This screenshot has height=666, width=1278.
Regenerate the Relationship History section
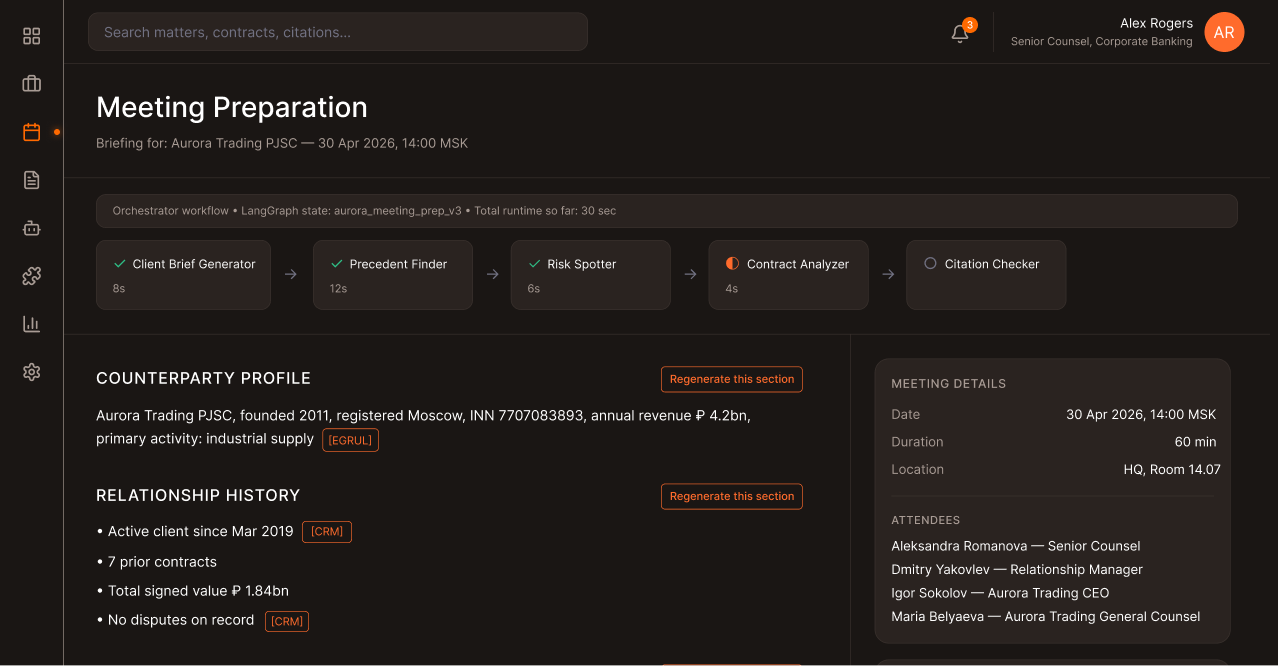[x=732, y=497]
